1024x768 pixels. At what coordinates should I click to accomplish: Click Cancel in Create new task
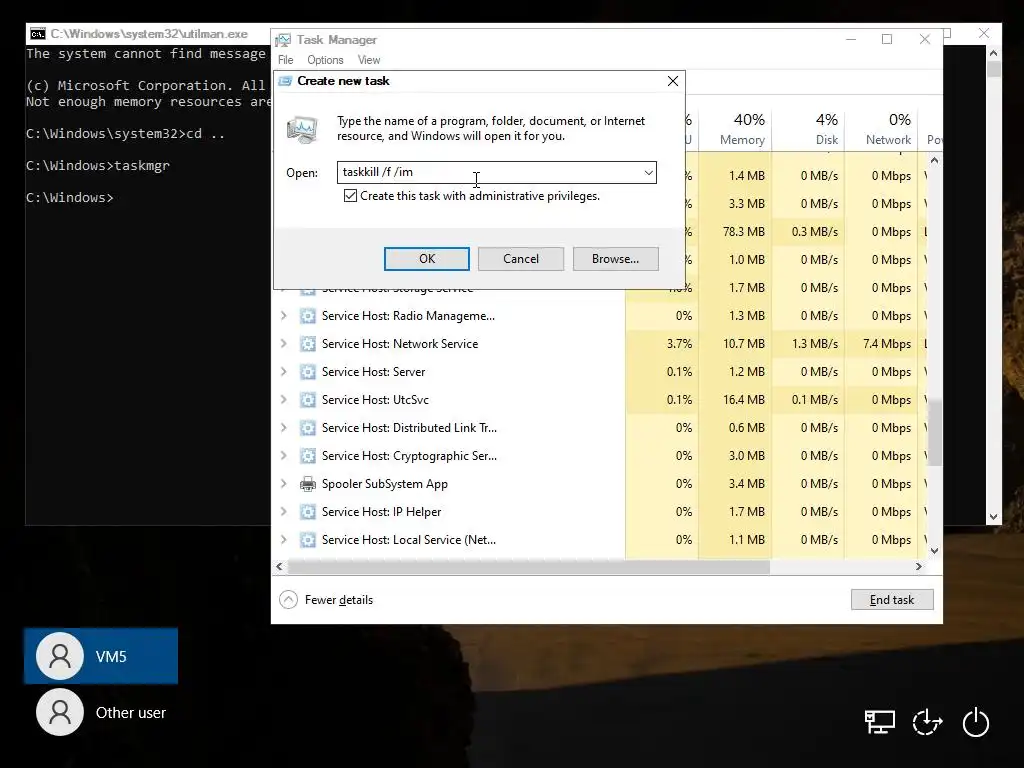[520, 259]
